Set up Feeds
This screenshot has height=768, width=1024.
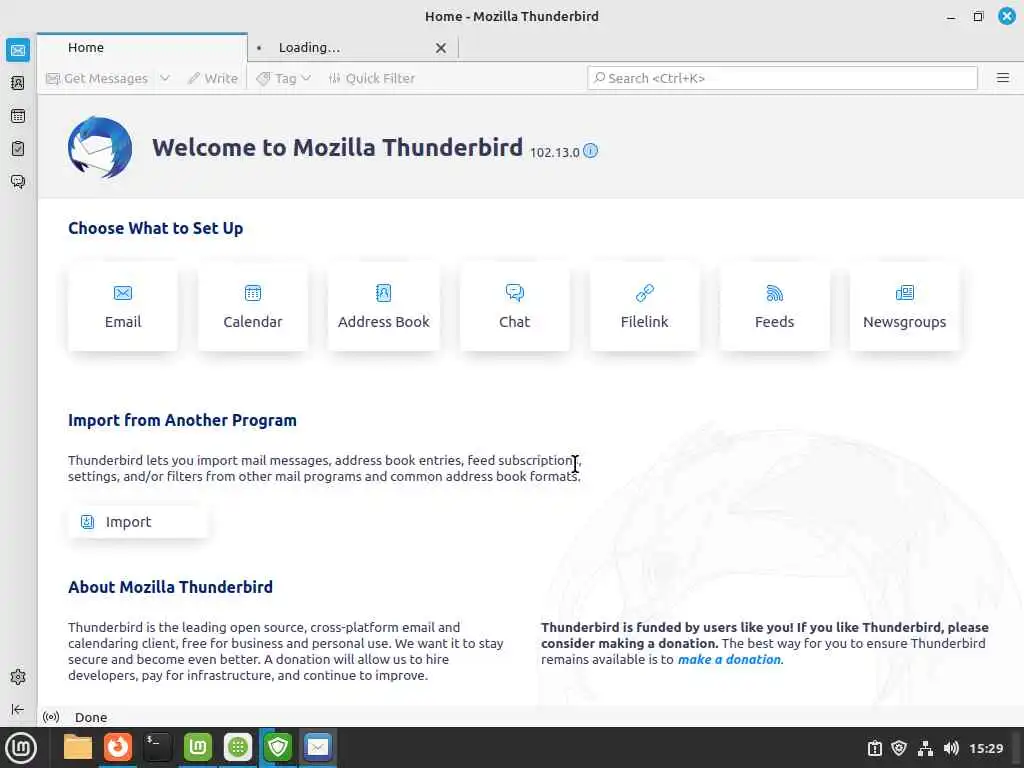click(x=775, y=307)
